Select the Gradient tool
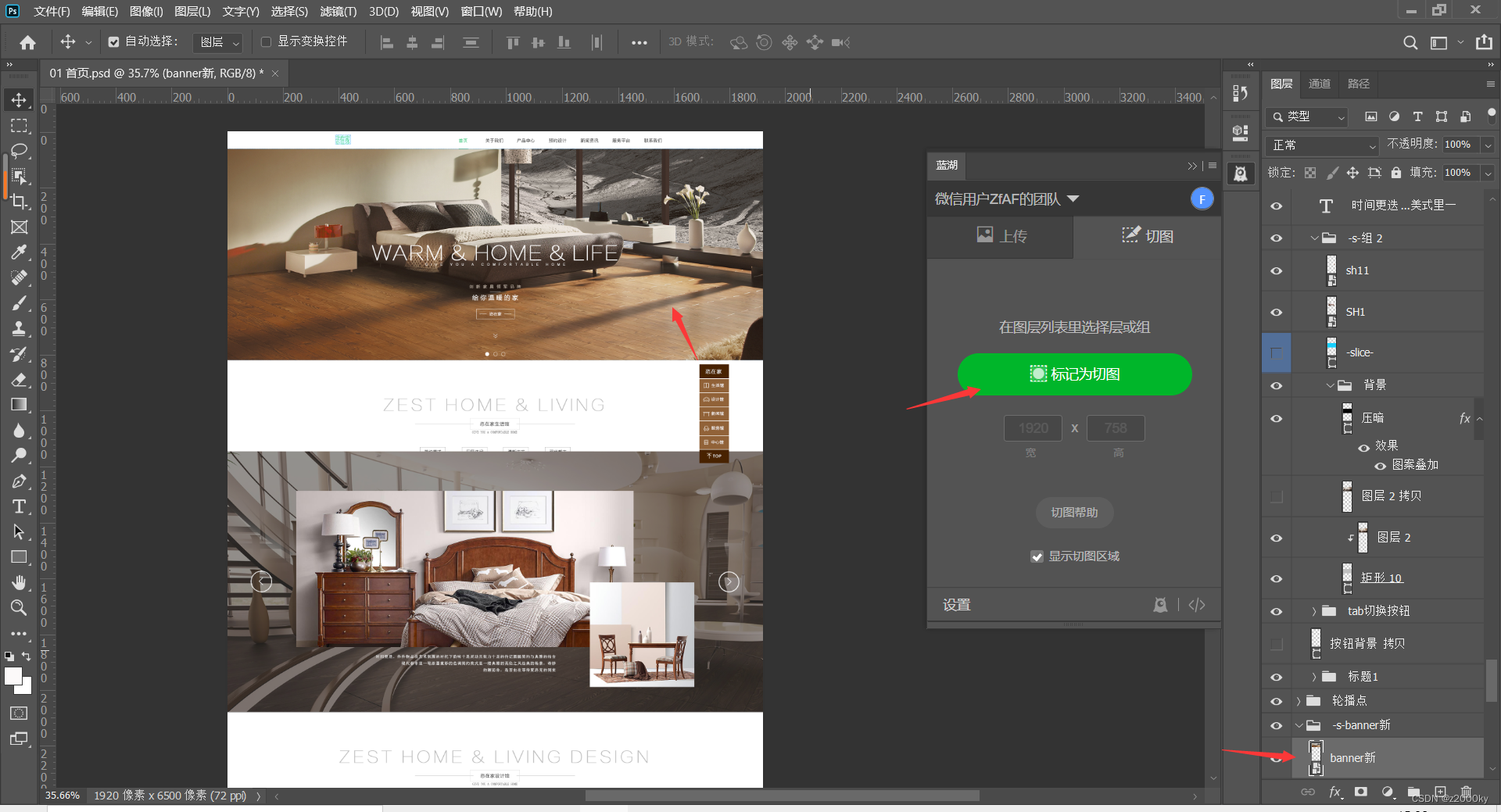1501x812 pixels. (x=19, y=405)
